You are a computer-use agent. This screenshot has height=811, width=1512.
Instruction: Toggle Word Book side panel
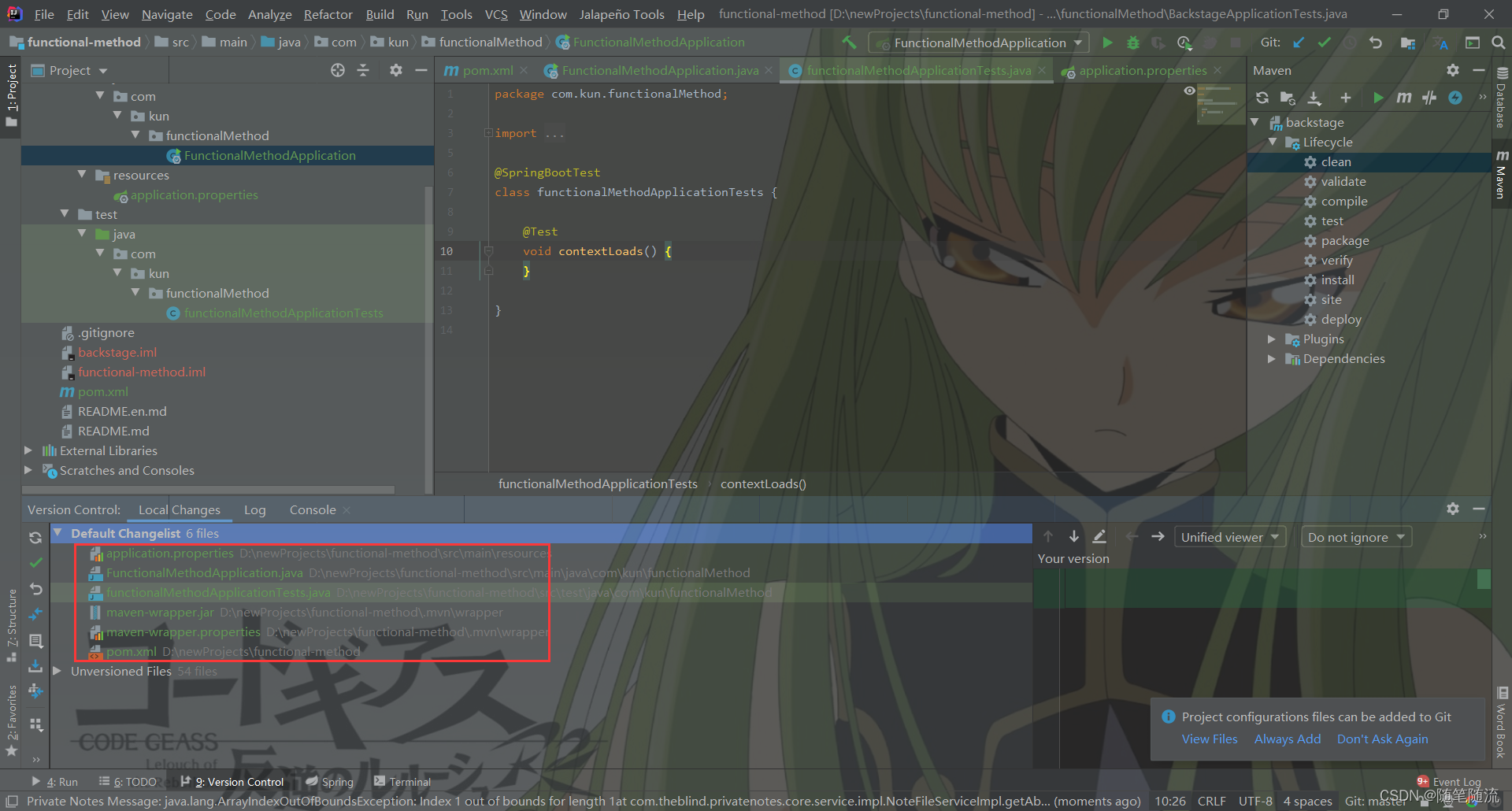1502,723
